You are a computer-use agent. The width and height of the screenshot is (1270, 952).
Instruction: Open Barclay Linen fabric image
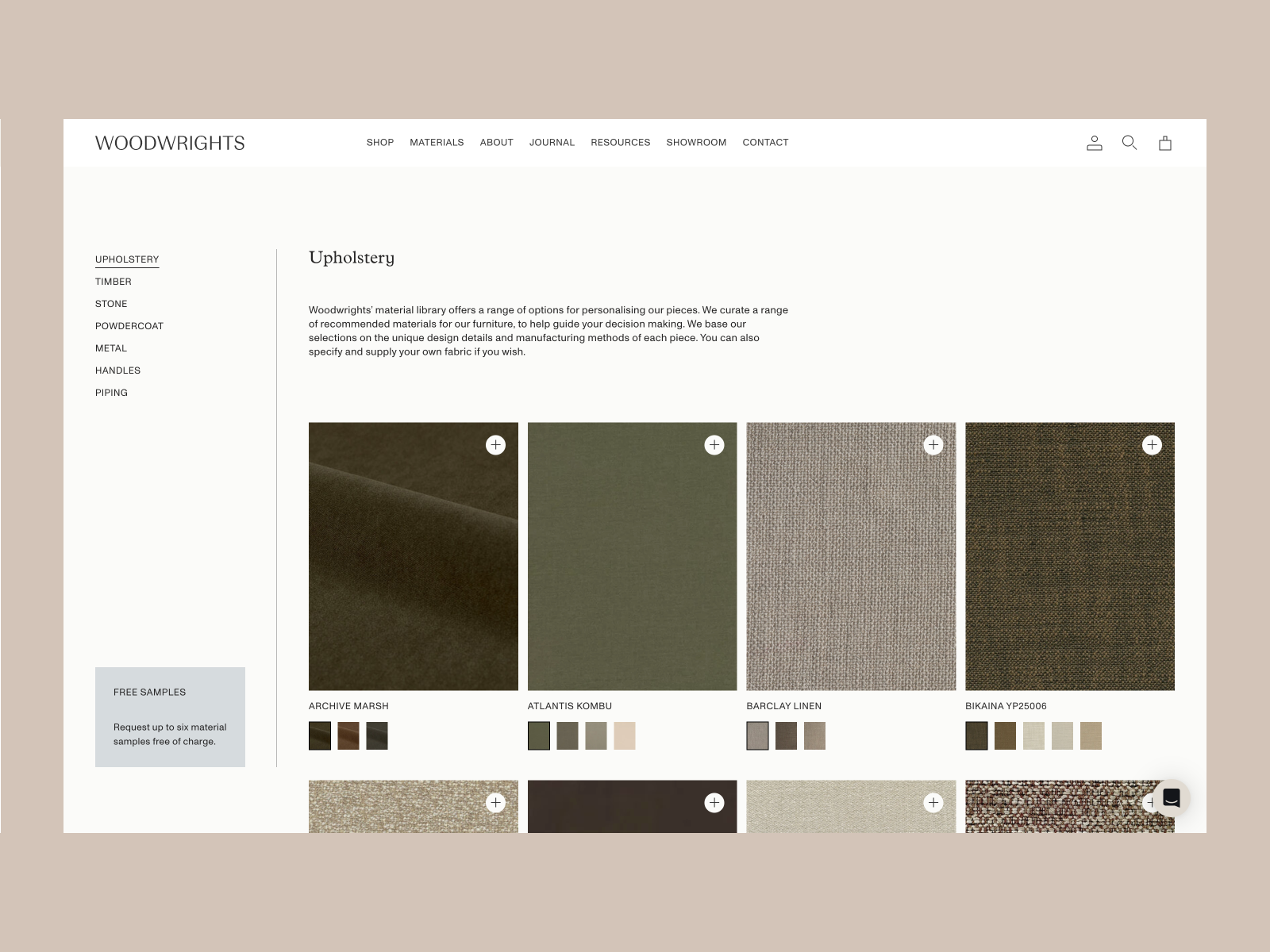(851, 556)
